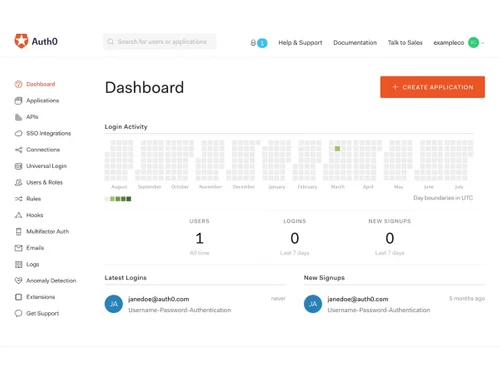Viewport: 500px width, 375px height.
Task: Click the '5 months ago' timestamp
Action: [x=467, y=298]
